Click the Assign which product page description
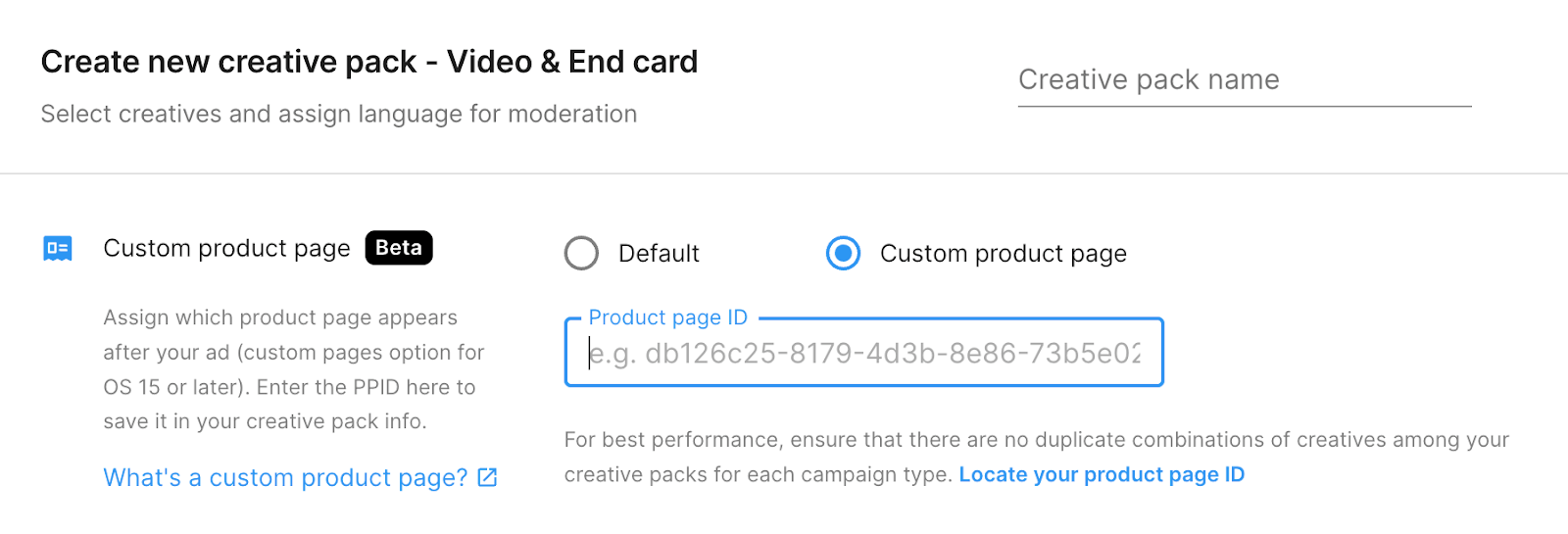 293,369
